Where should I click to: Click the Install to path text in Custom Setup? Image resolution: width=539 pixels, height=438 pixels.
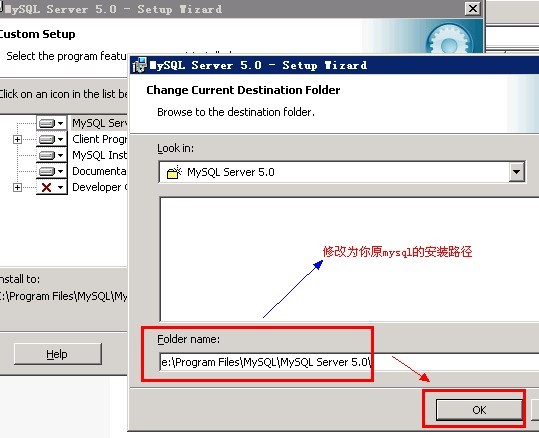(x=63, y=296)
